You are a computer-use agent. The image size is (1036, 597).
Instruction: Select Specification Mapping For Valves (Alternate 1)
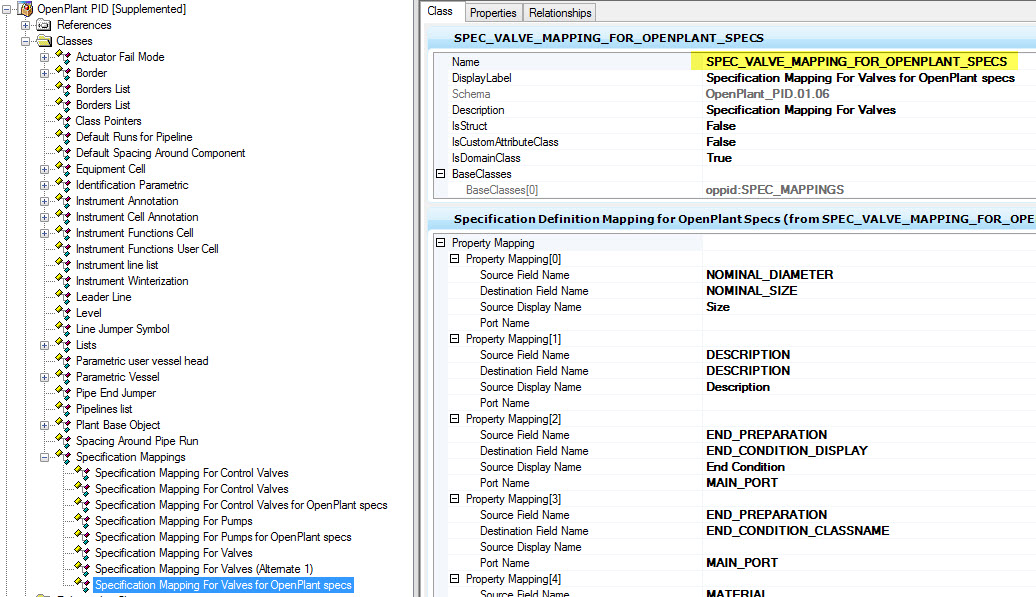tap(204, 569)
